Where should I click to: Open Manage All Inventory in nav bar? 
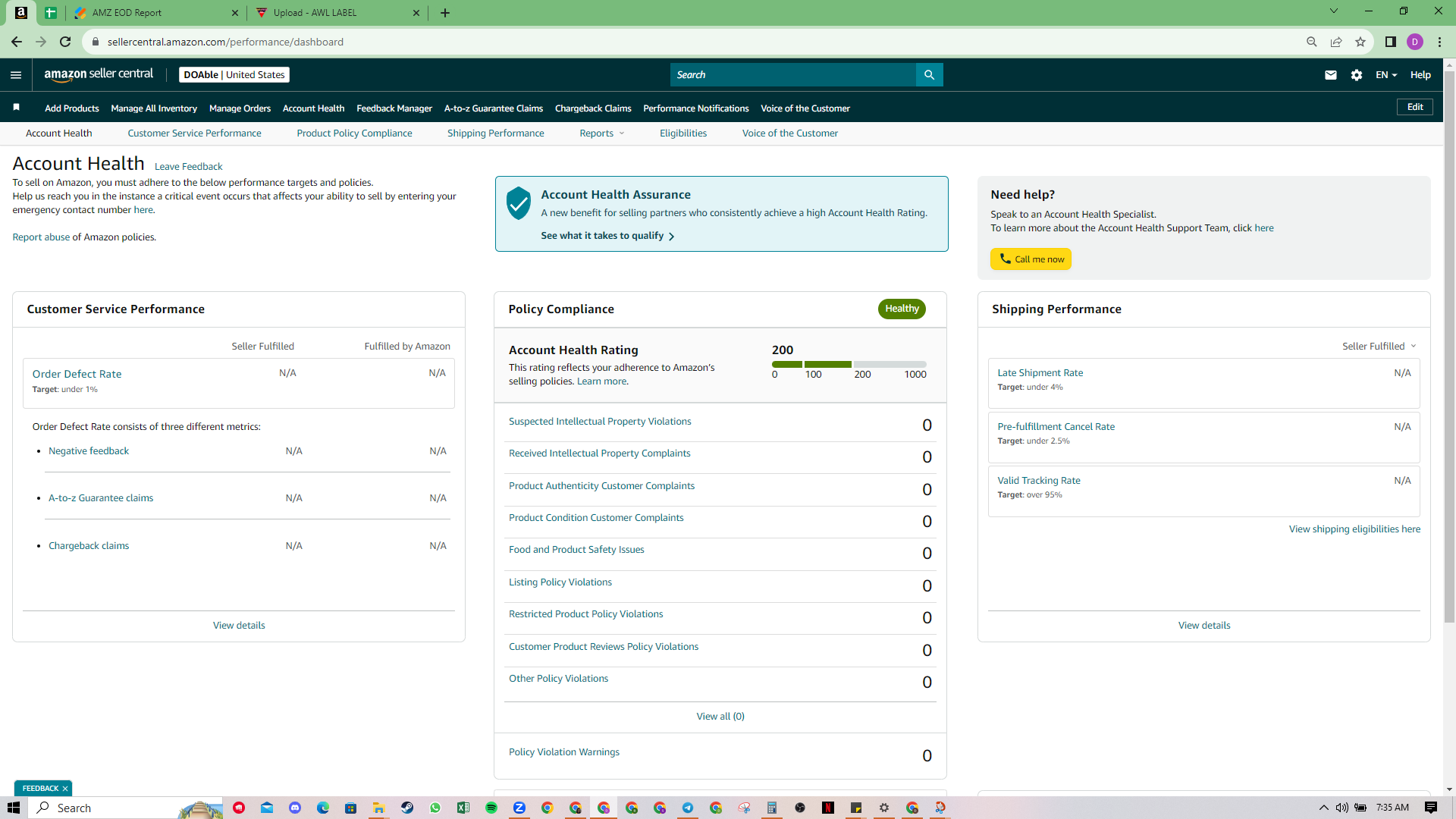[154, 108]
